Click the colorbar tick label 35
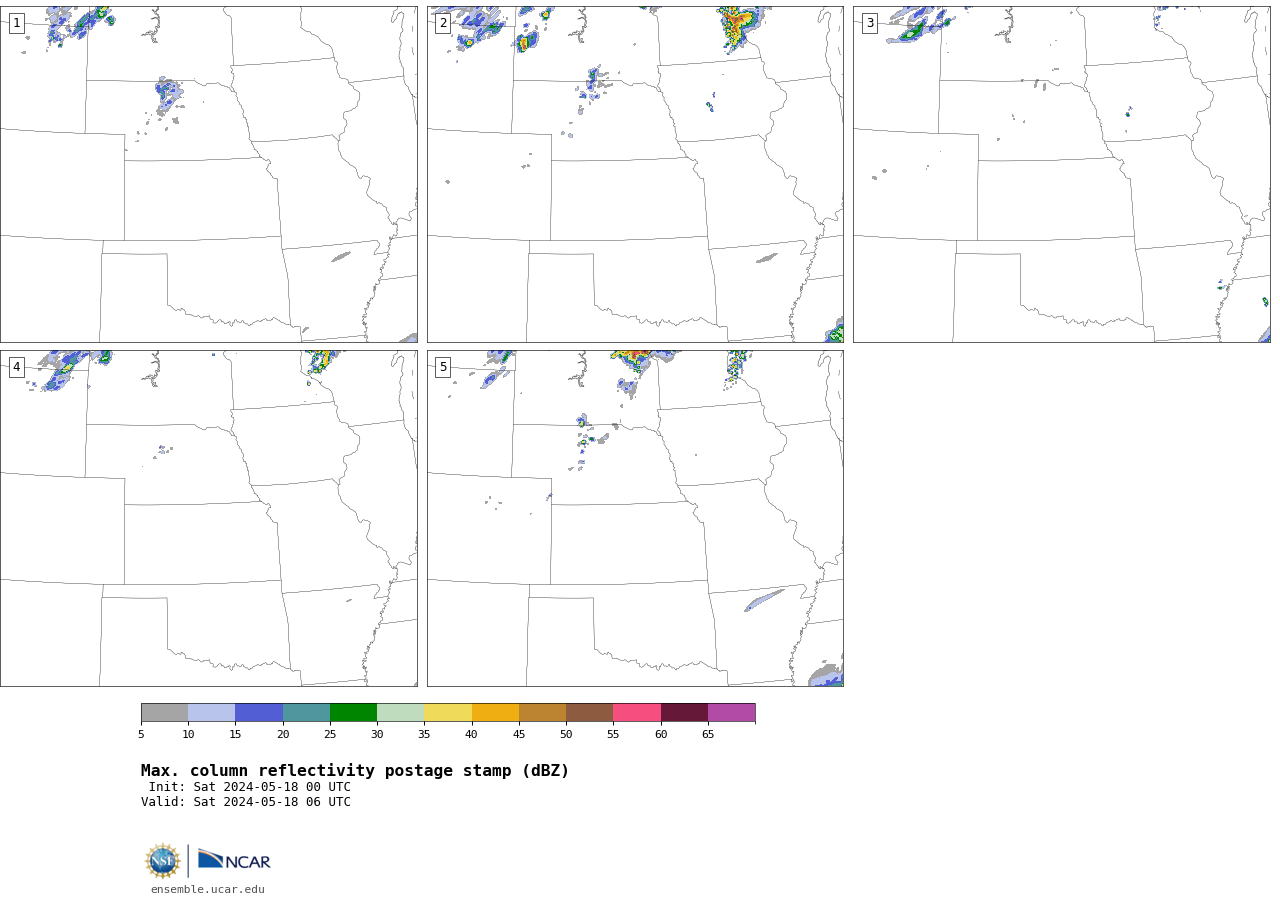This screenshot has width=1280, height=901. [x=424, y=734]
